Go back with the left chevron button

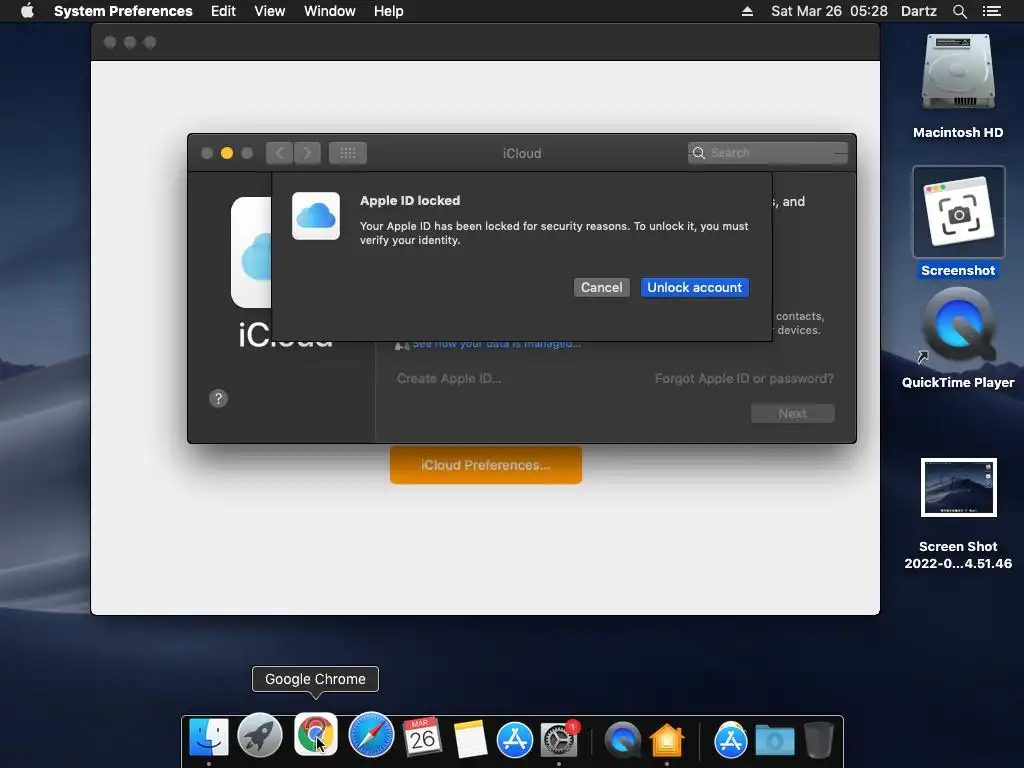pos(280,153)
